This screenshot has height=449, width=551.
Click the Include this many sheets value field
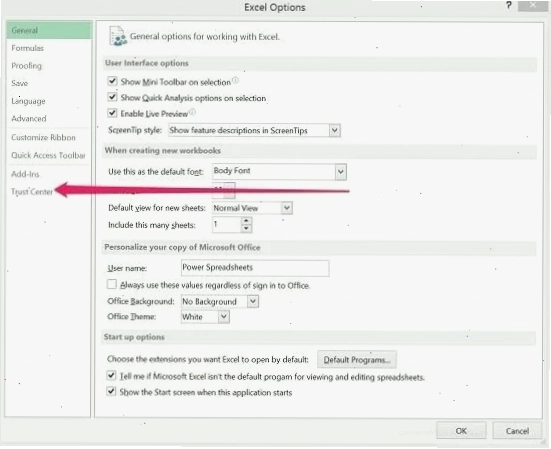227,224
